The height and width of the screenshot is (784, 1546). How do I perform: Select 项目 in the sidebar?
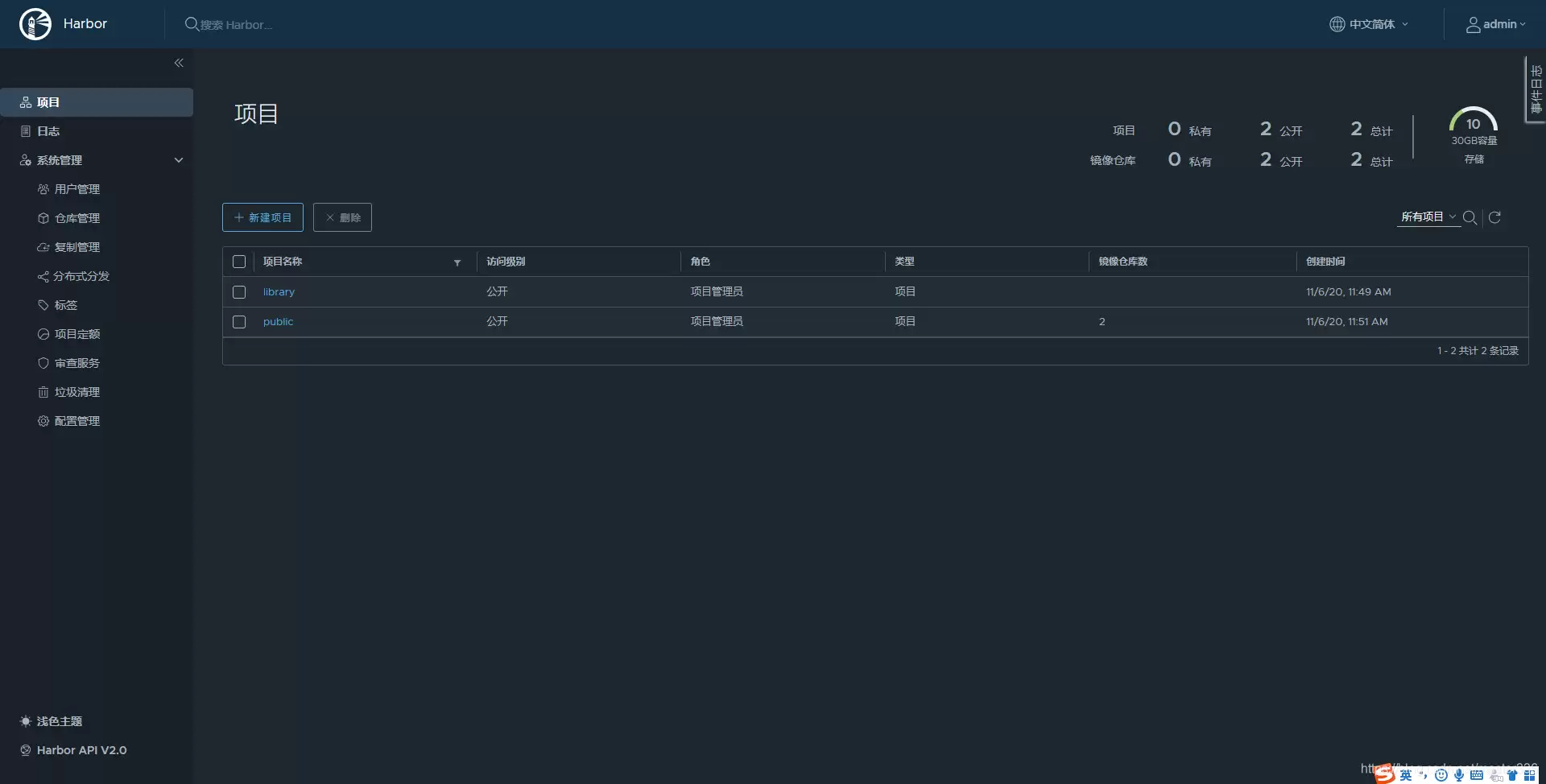(97, 102)
